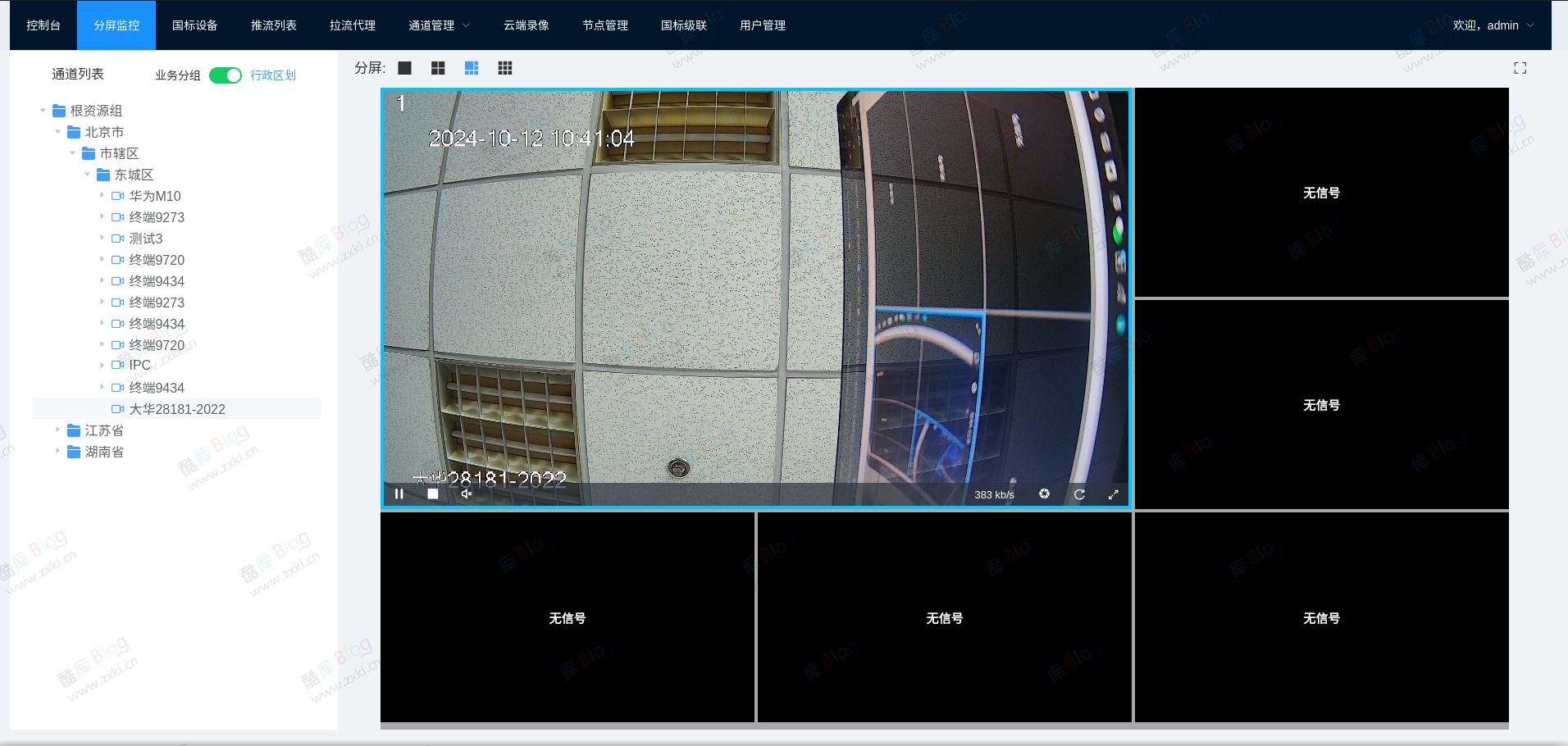Unmute the video stream audio
The height and width of the screenshot is (746, 1568).
coord(467,494)
